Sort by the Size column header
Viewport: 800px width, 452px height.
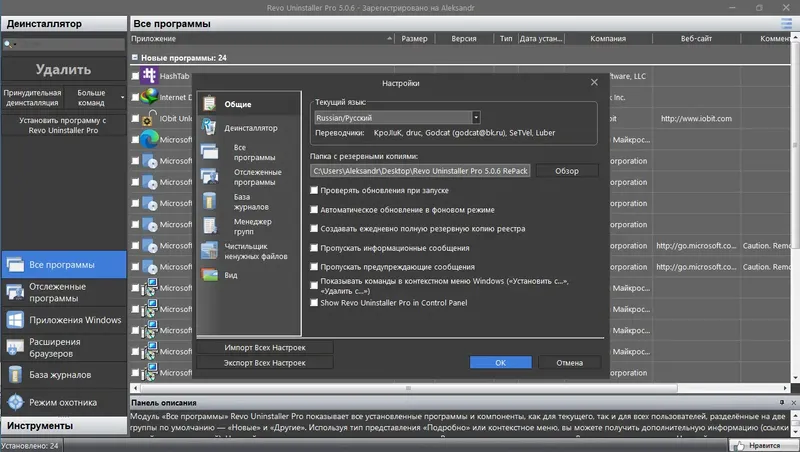414,38
